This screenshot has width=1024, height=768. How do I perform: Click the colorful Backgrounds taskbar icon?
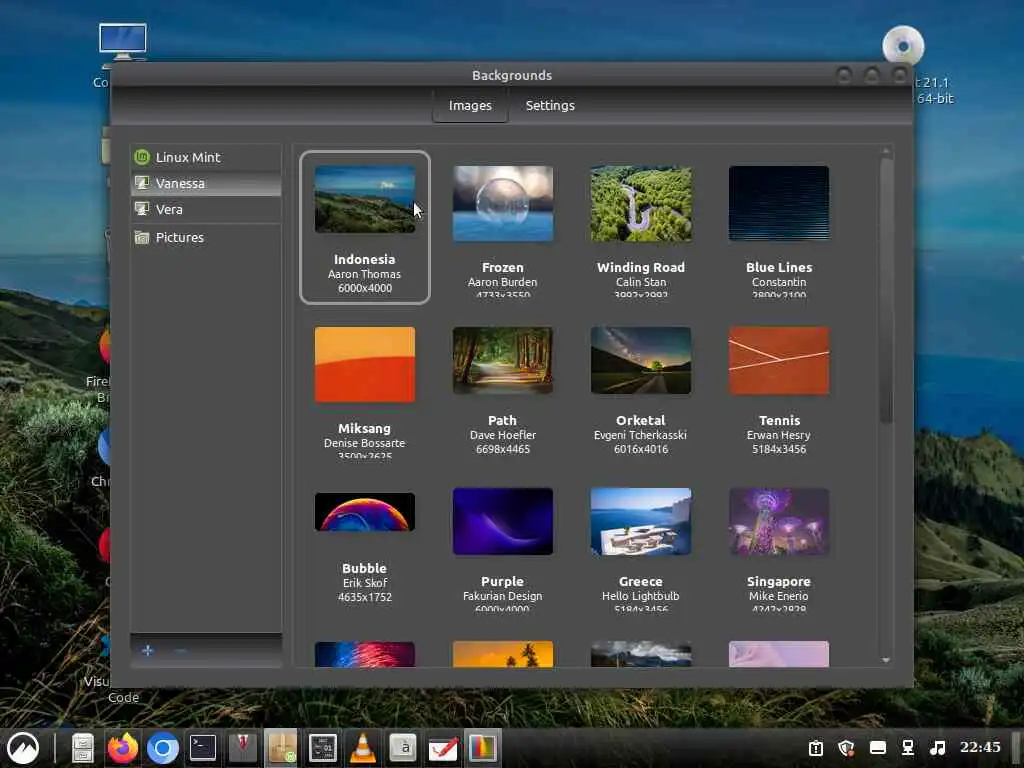[x=483, y=748]
